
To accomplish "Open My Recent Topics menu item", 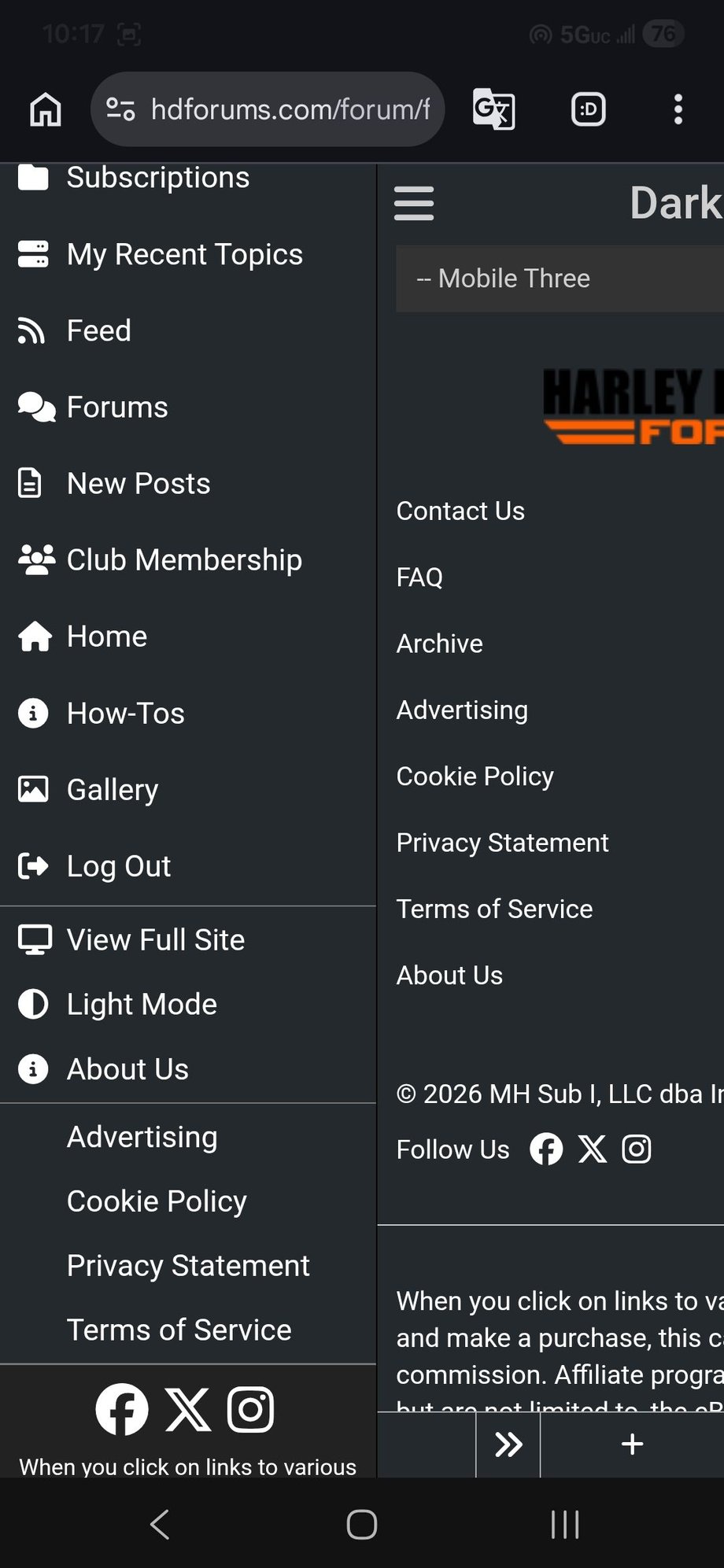I will tap(184, 255).
